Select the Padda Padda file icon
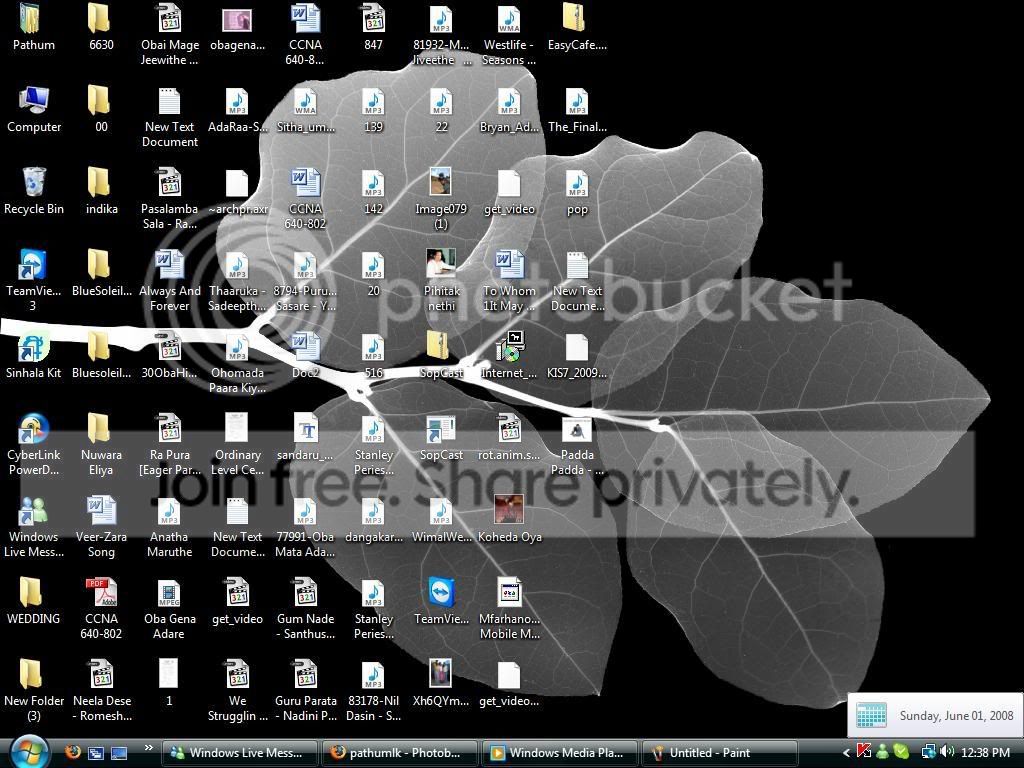The image size is (1024, 768). point(577,430)
